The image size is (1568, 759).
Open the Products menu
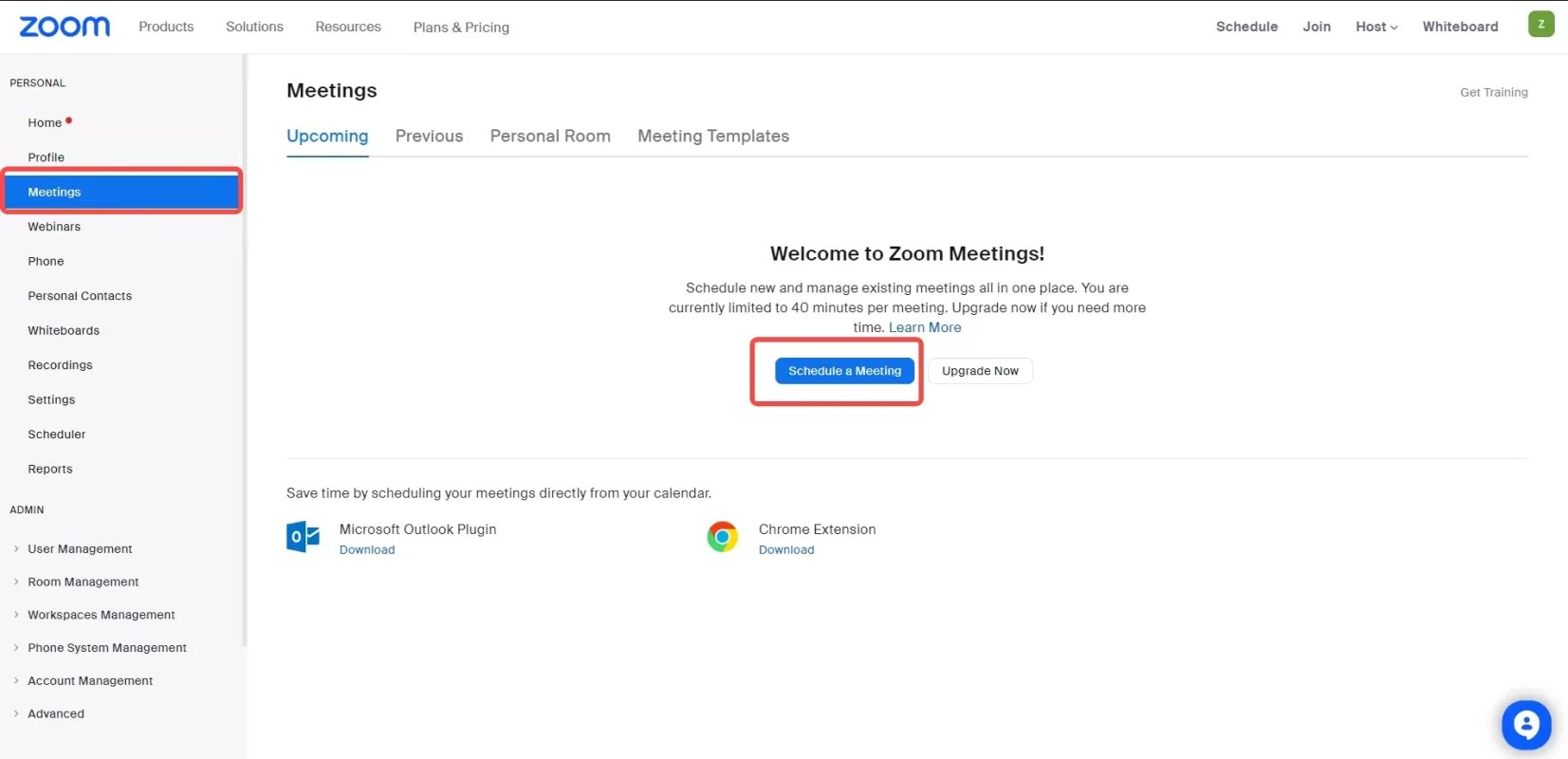(x=166, y=27)
